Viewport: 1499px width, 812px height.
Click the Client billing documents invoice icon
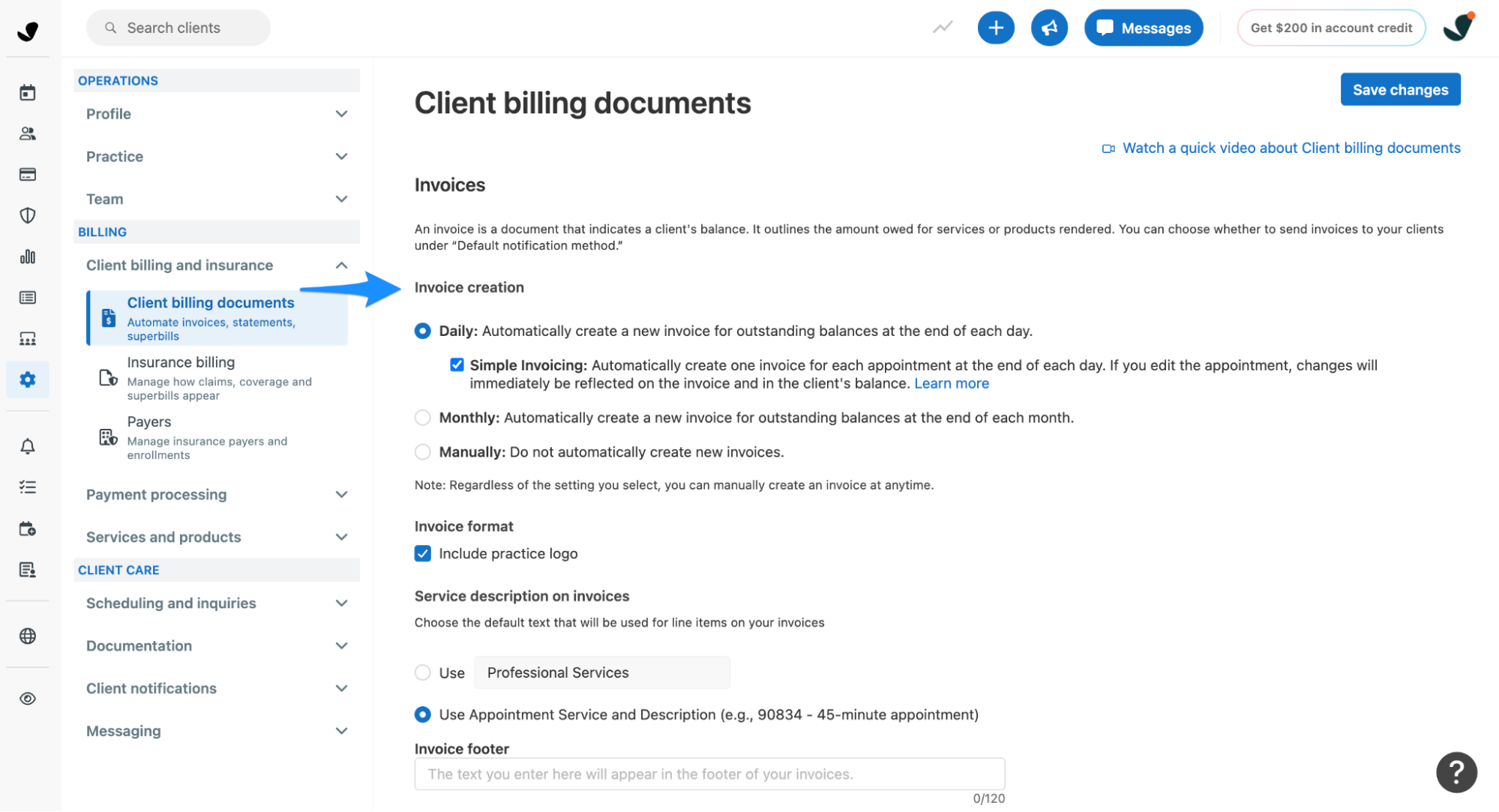point(108,318)
